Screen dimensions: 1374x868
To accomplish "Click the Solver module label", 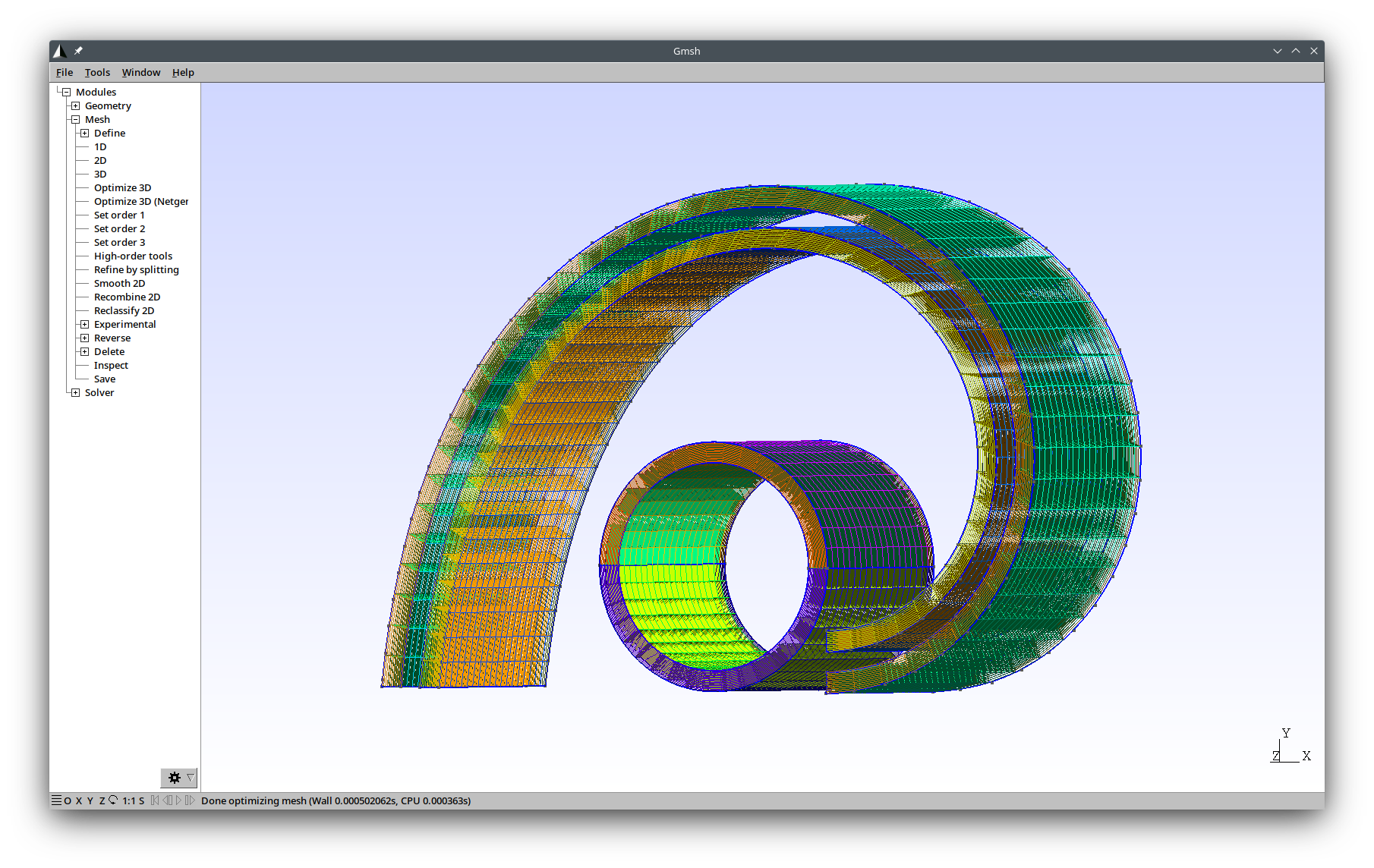I will click(99, 393).
